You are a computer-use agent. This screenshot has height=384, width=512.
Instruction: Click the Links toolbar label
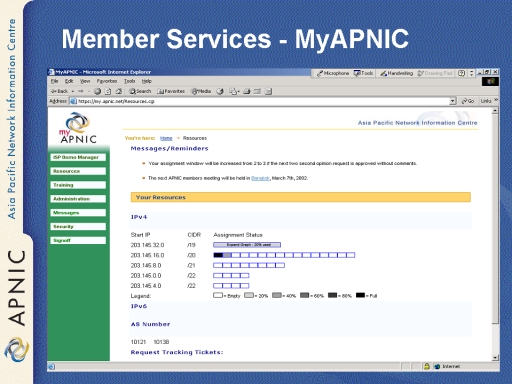486,101
